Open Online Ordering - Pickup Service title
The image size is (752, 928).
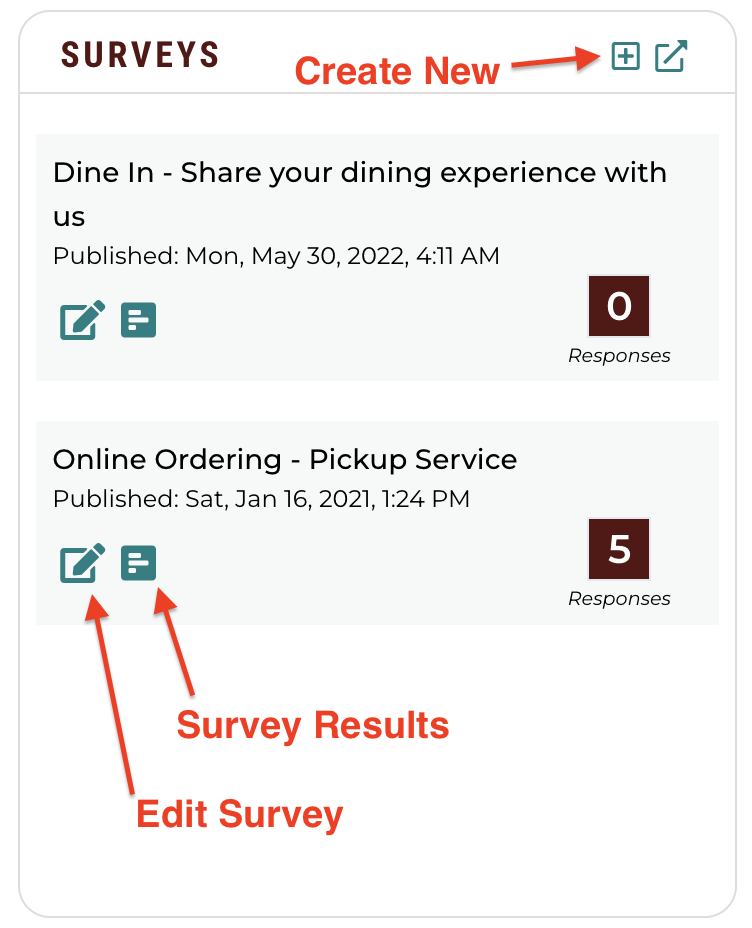[x=285, y=459]
